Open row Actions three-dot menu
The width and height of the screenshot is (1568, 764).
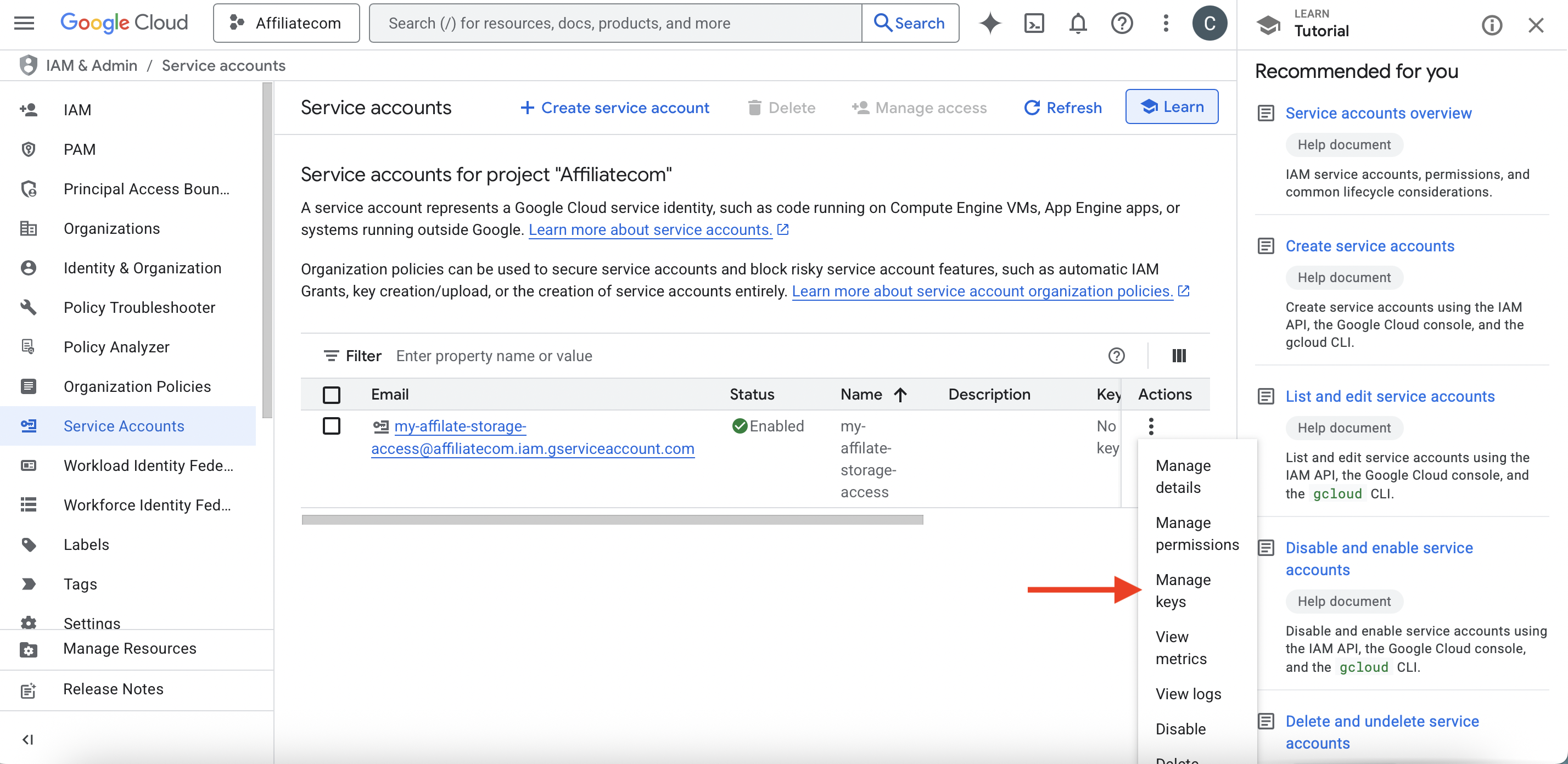click(1150, 426)
